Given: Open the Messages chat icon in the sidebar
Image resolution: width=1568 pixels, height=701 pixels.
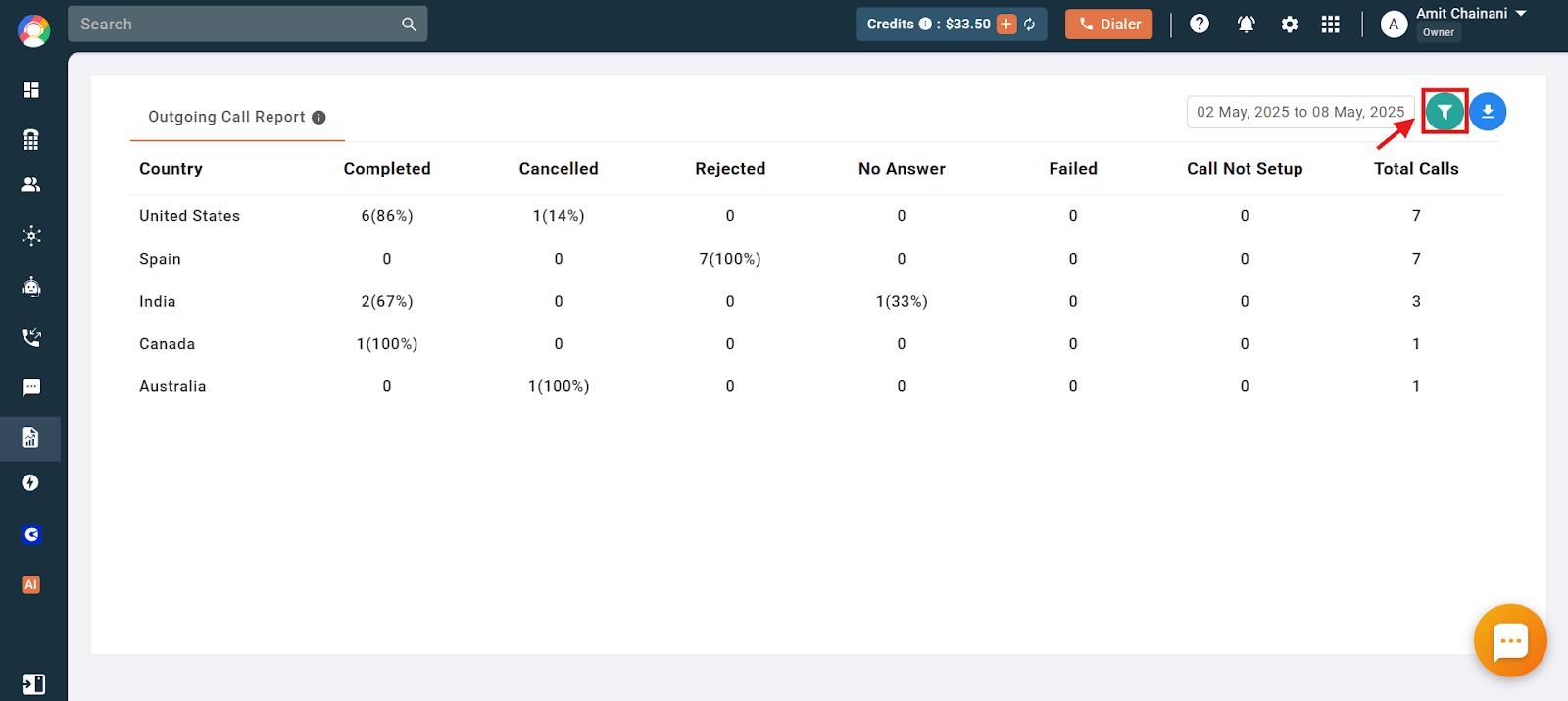Looking at the screenshot, I should pos(30,387).
